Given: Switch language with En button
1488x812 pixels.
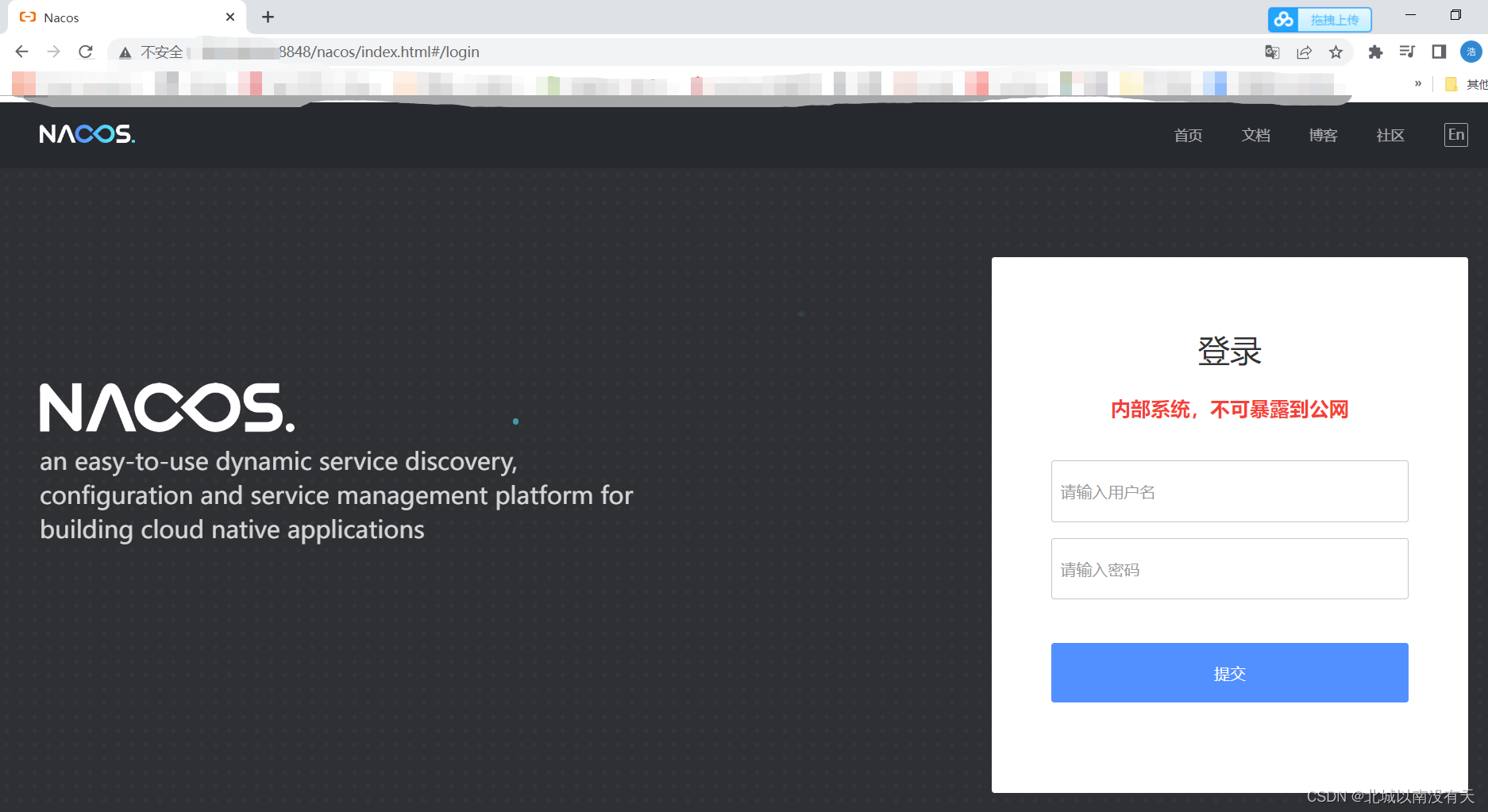Looking at the screenshot, I should click(1456, 135).
